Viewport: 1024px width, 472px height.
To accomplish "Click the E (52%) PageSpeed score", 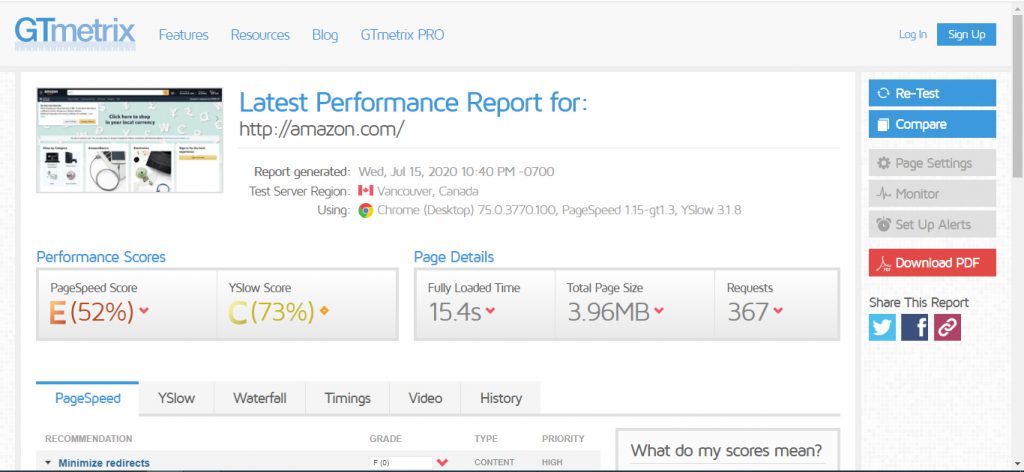I will click(x=91, y=312).
